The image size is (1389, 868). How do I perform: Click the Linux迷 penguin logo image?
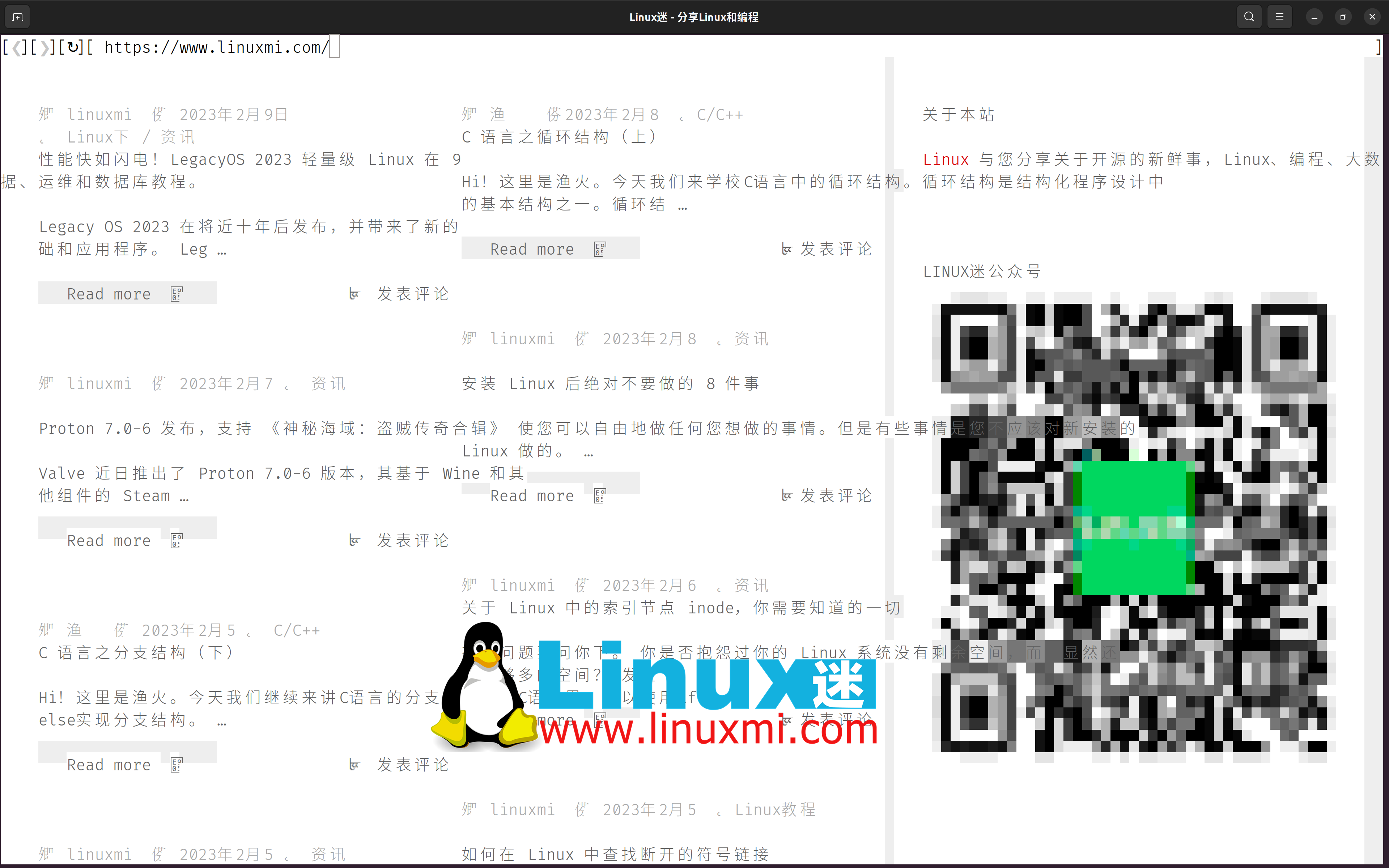[x=654, y=686]
